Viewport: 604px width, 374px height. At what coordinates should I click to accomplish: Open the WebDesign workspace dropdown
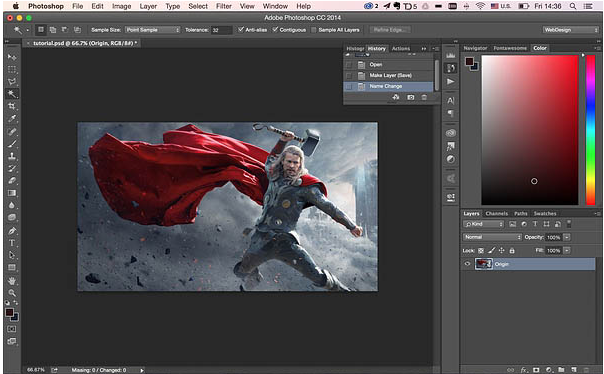coord(570,30)
